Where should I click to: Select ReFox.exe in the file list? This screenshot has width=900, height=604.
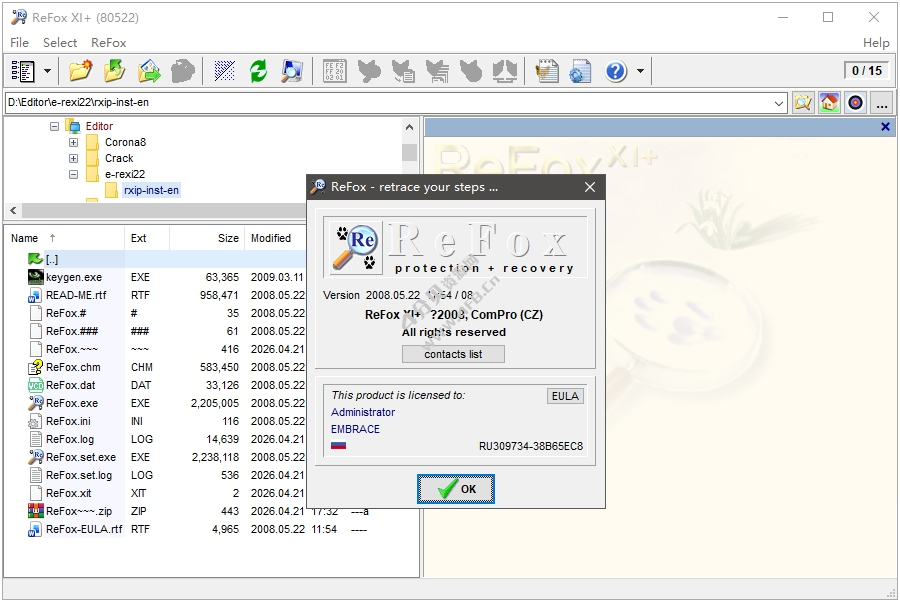click(72, 403)
